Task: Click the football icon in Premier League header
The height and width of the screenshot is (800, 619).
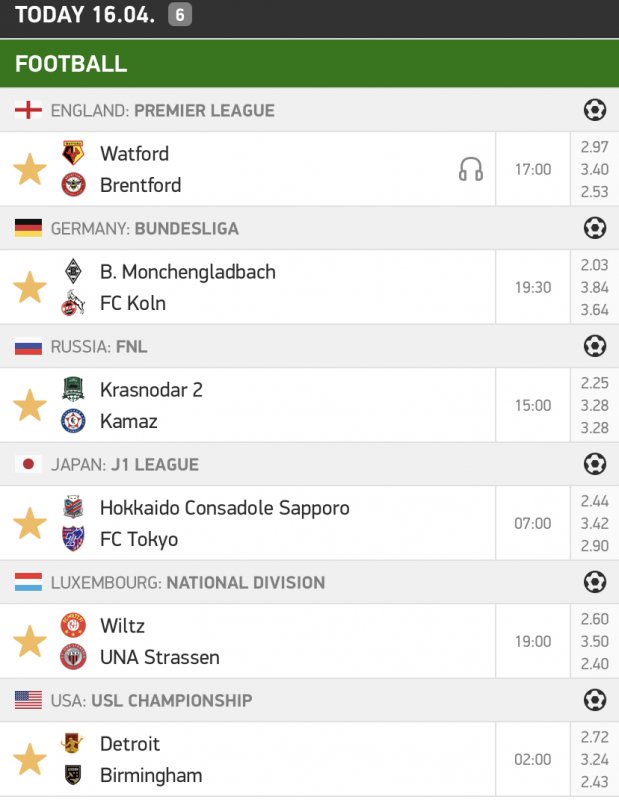Action: (x=595, y=110)
